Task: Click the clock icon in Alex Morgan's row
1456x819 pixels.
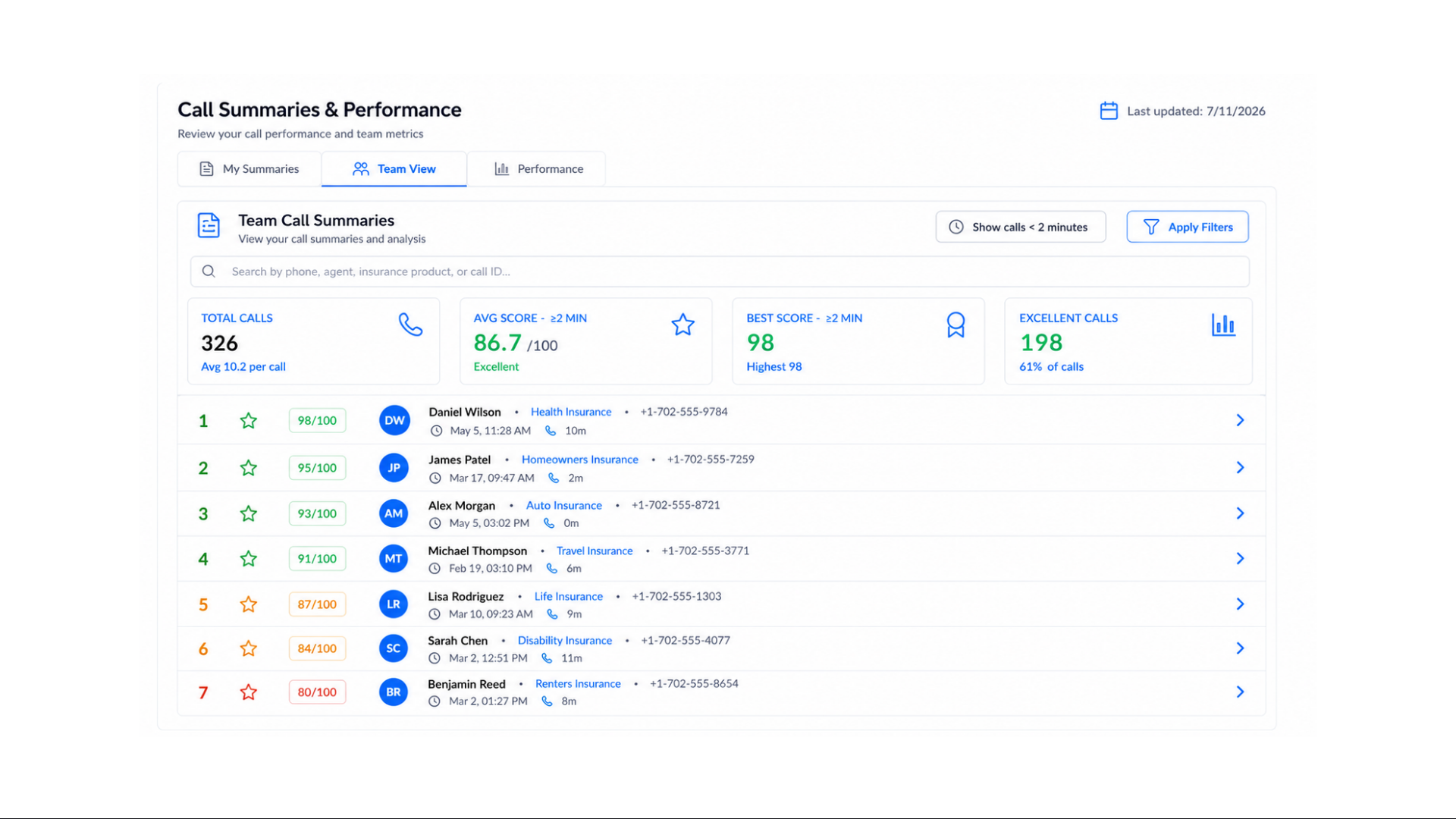Action: 435,523
